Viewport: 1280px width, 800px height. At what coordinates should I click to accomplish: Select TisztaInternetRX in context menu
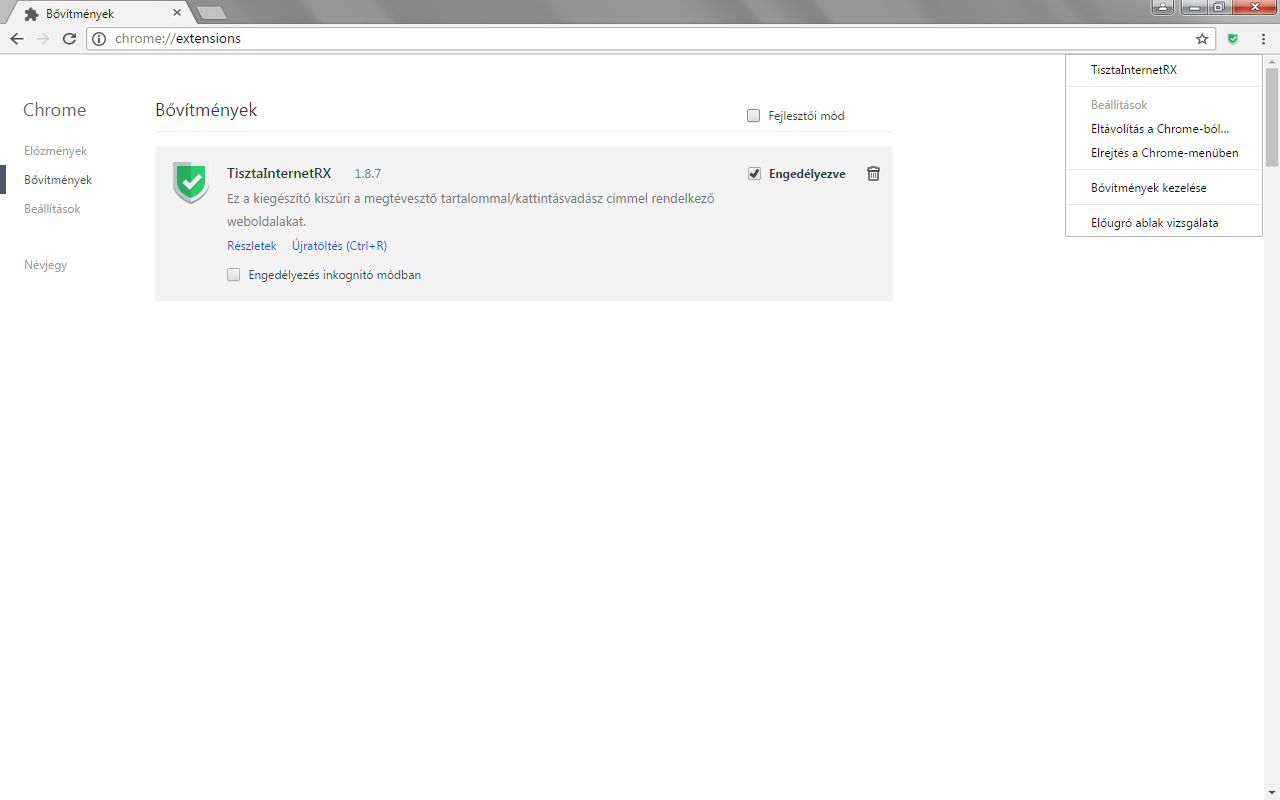pyautogui.click(x=1164, y=70)
